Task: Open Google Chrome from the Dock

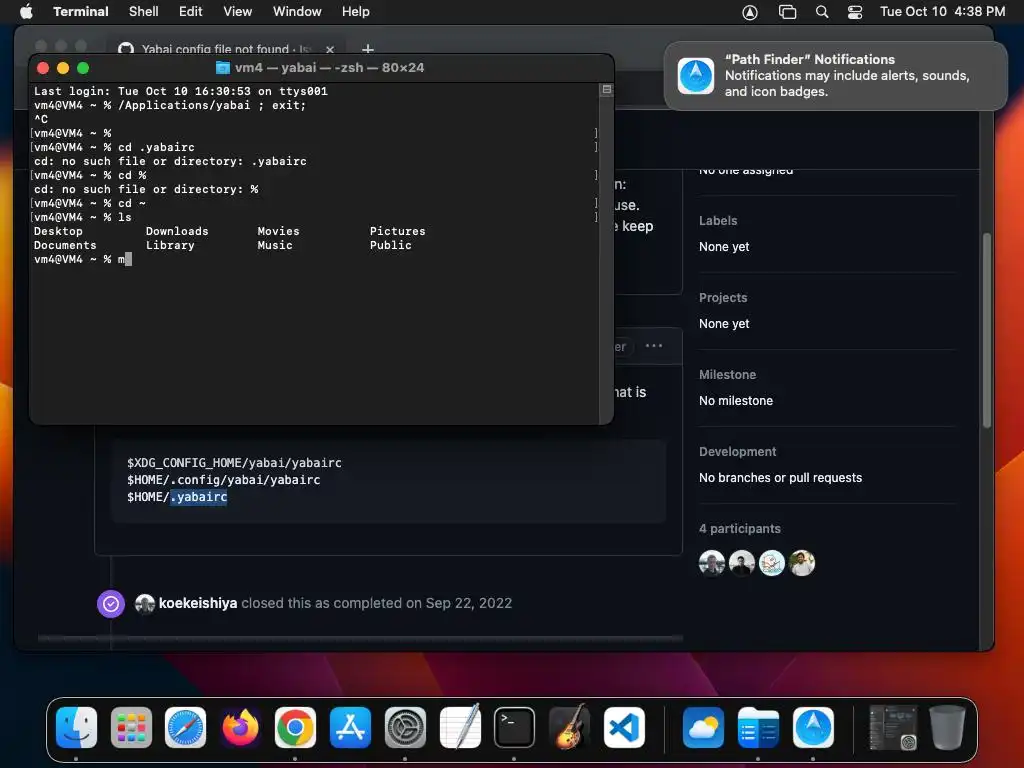Action: point(295,727)
